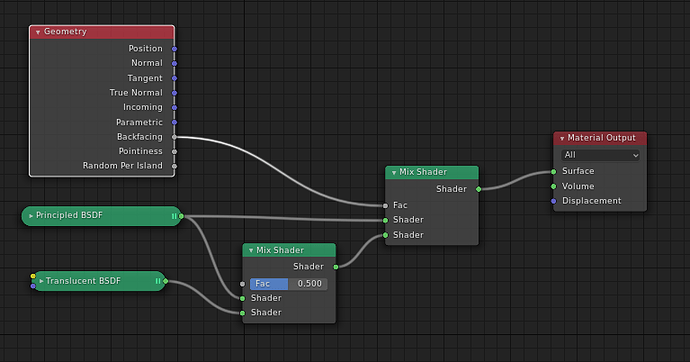Click Translucent BSDF yellow color input socket
This screenshot has width=690, height=362.
pos(33,276)
